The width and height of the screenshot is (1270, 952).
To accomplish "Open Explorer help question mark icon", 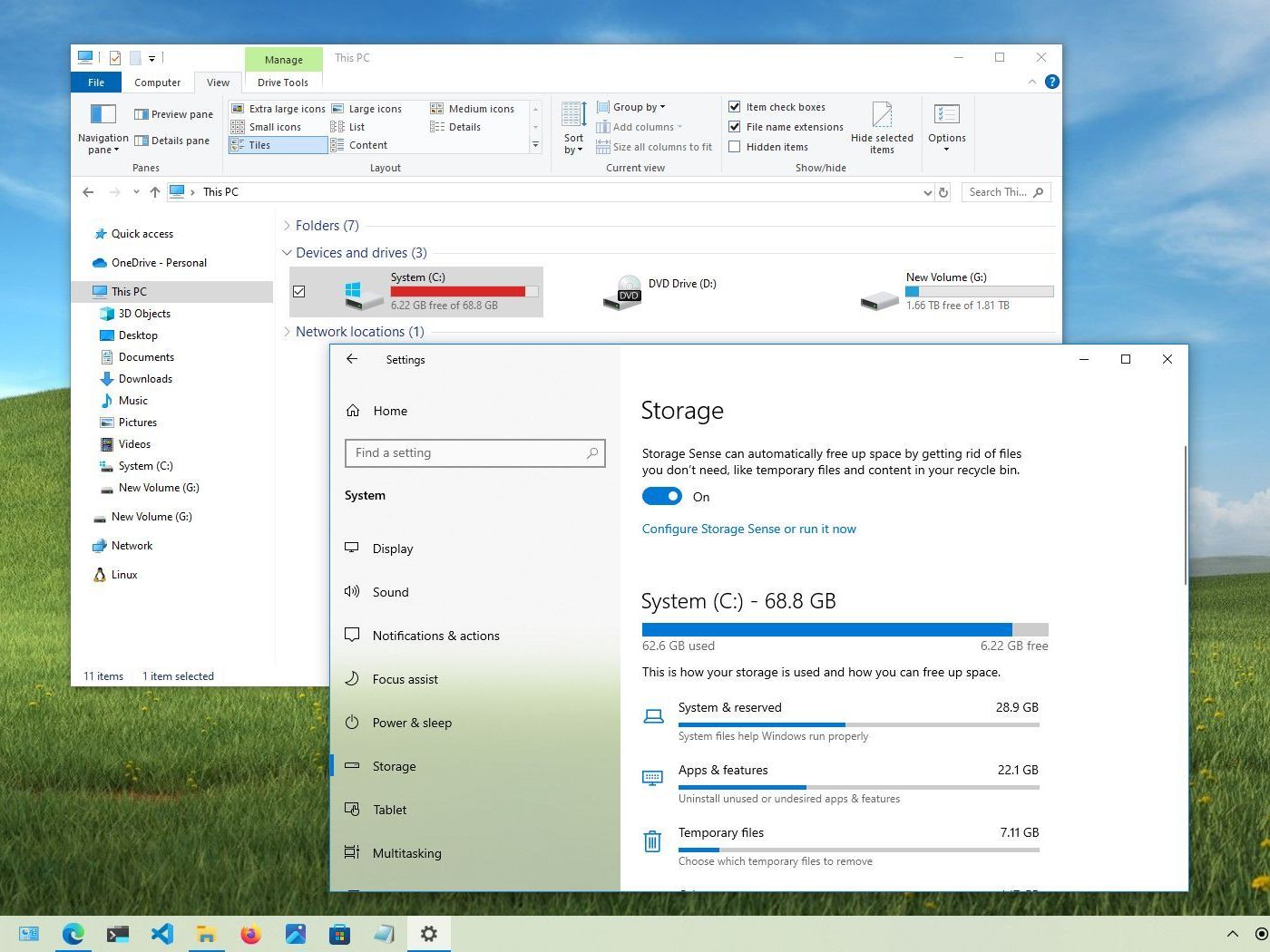I will pos(1052,82).
